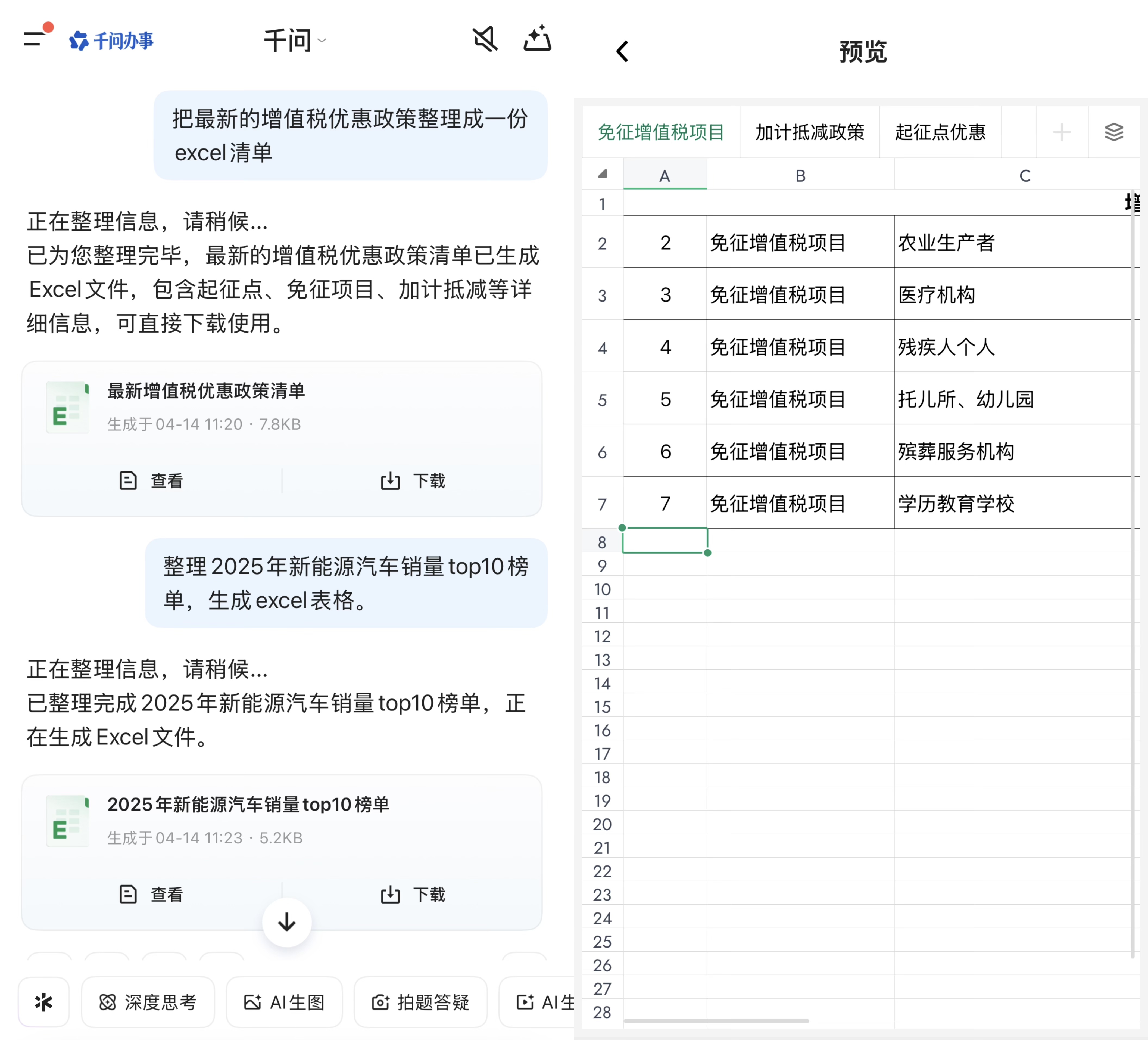Click the Qwen asterisk icon bottom left

click(44, 1002)
